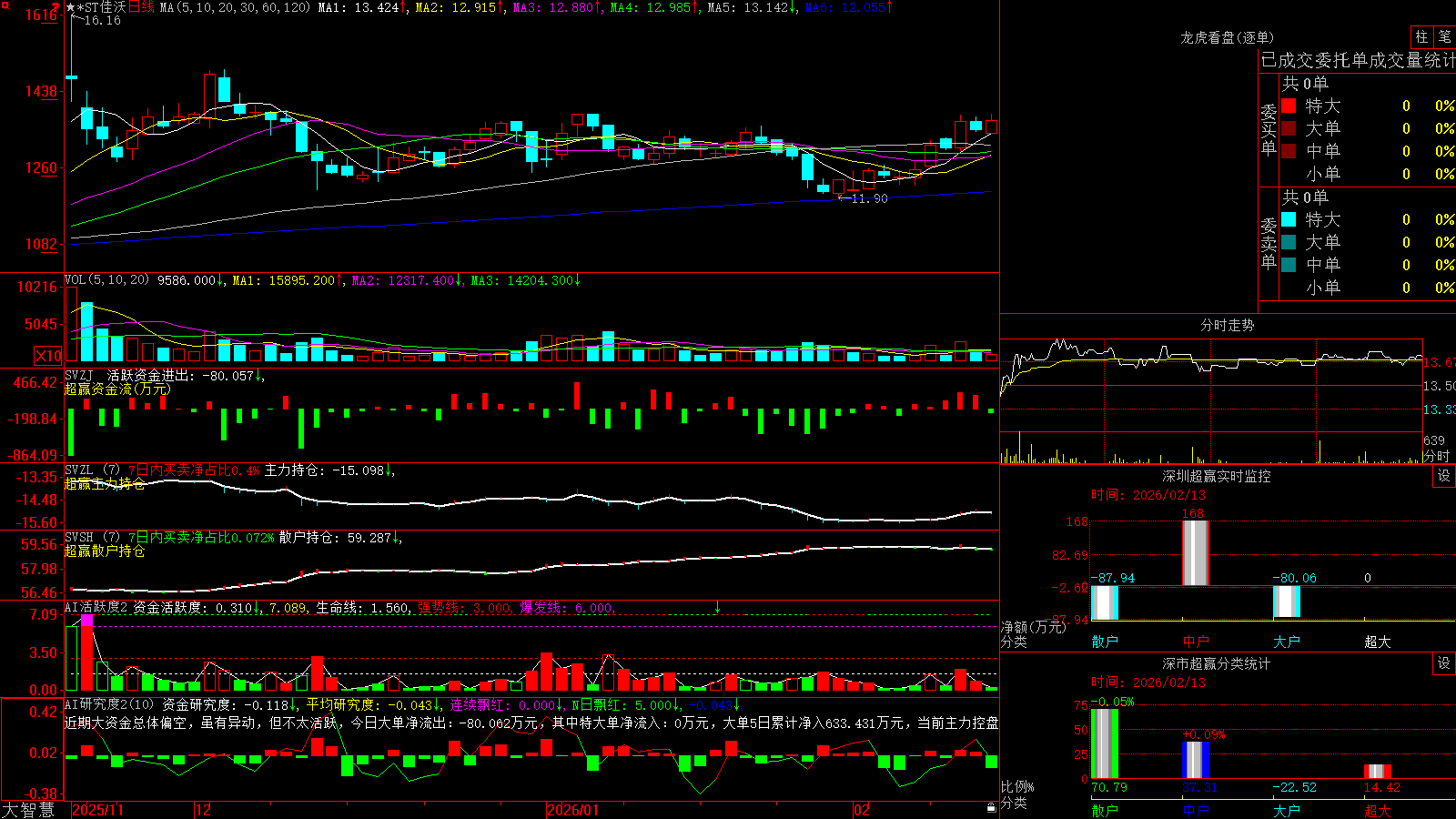
Task: Open 设 settings for 深圳超赢实时监控 panel
Action: tap(1444, 476)
